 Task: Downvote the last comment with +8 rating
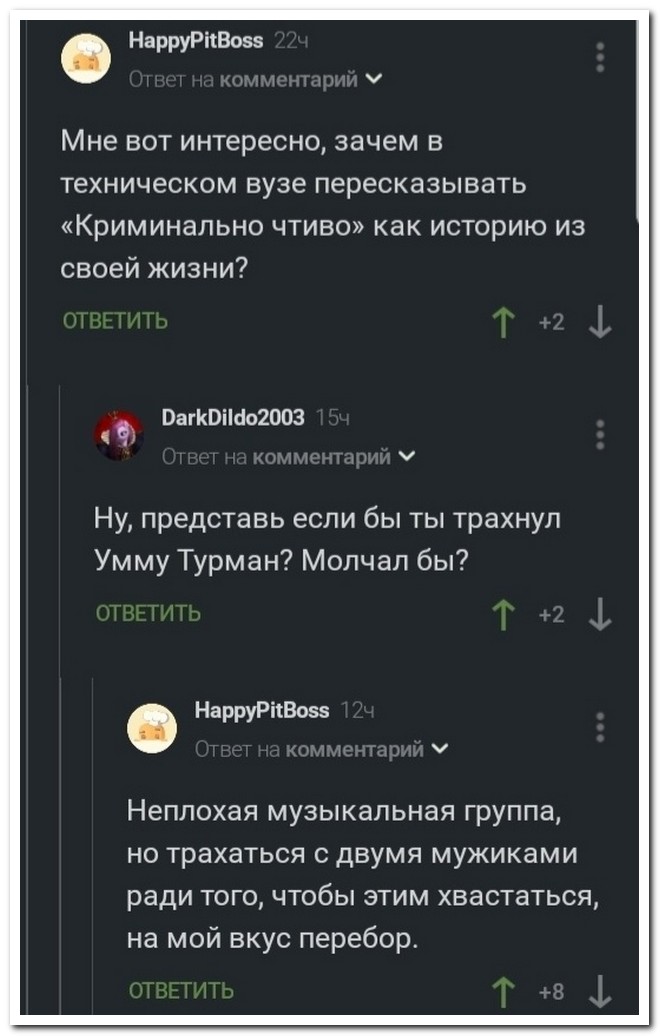coord(599,990)
